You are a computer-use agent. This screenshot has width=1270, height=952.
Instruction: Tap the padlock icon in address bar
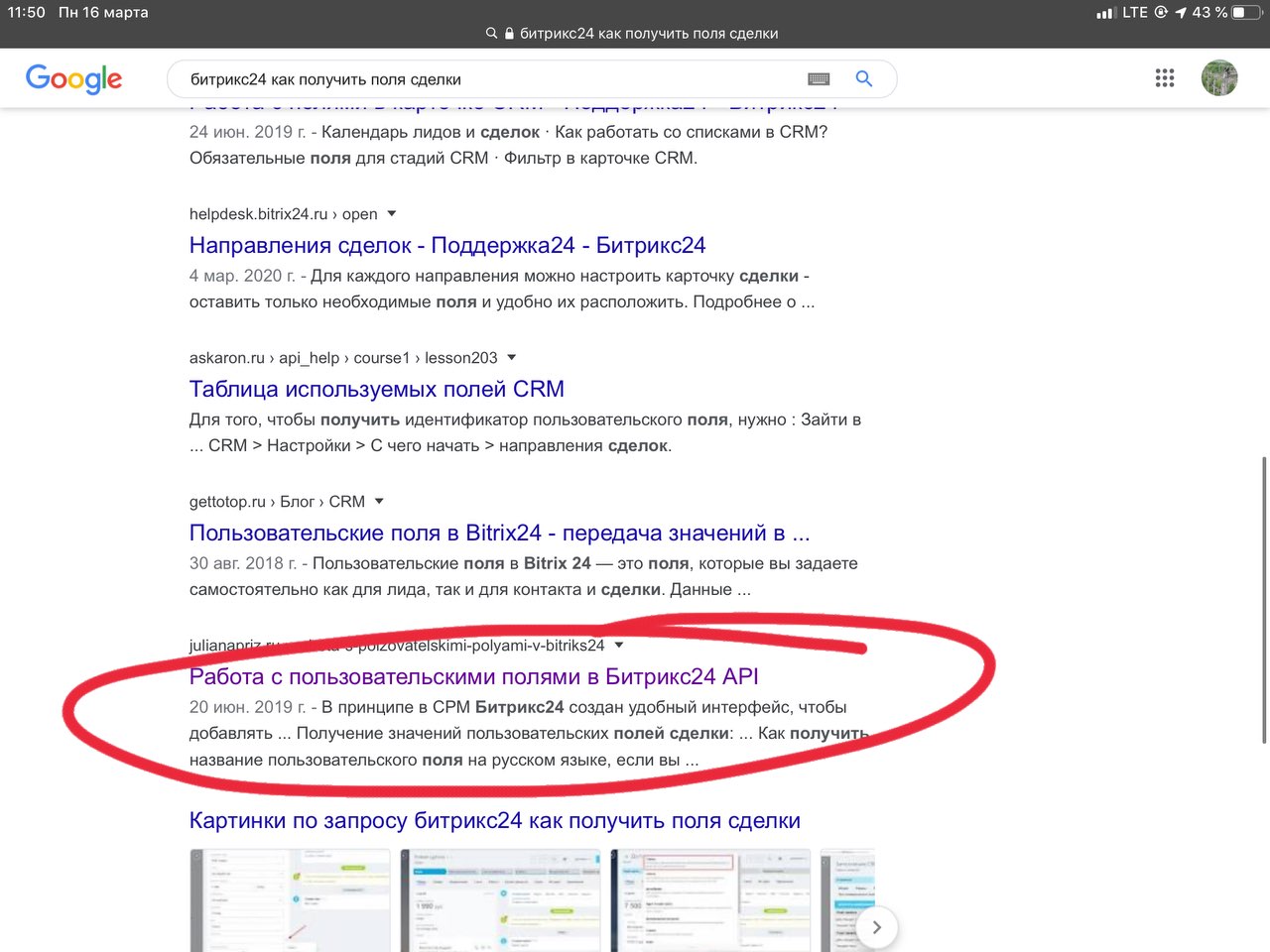tap(509, 33)
